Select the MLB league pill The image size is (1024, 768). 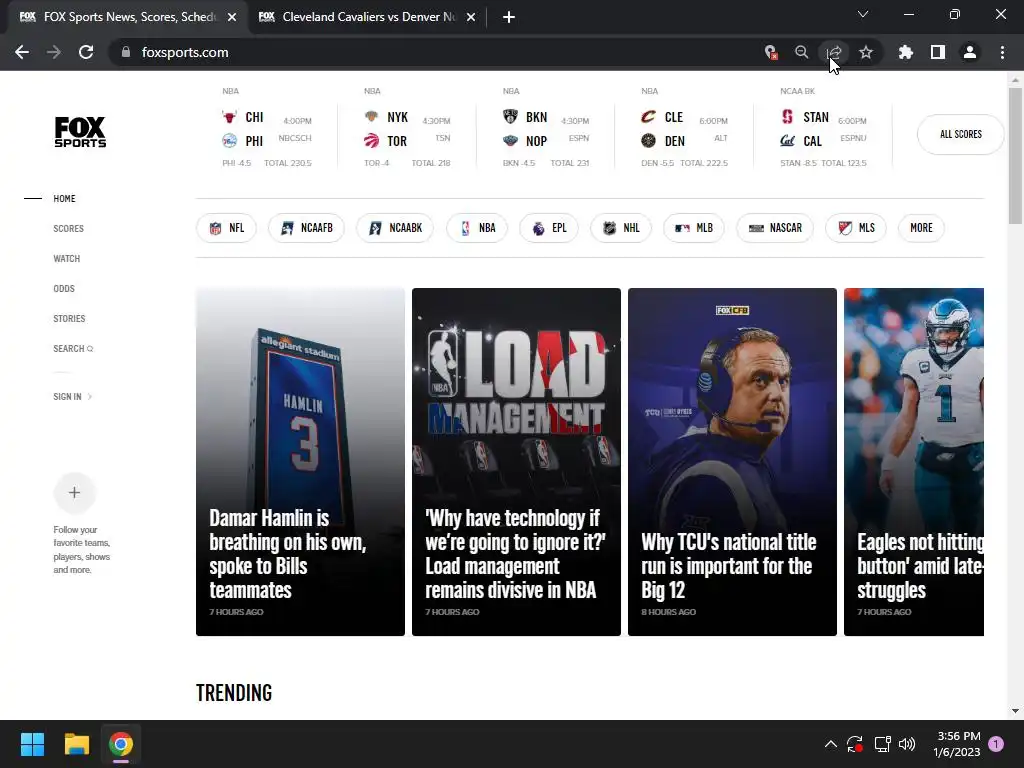(x=694, y=228)
